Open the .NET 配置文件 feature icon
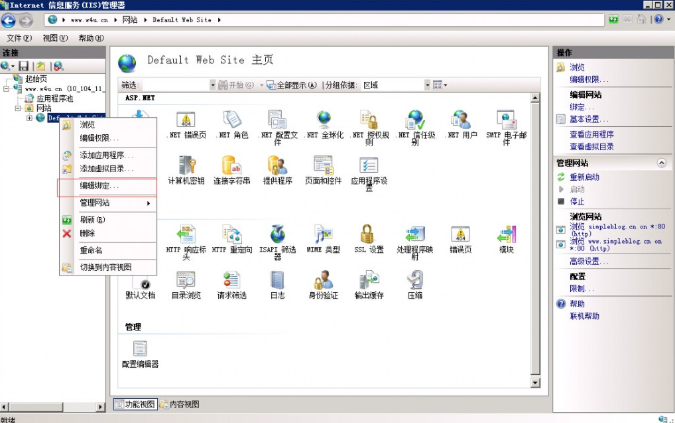 [x=278, y=120]
